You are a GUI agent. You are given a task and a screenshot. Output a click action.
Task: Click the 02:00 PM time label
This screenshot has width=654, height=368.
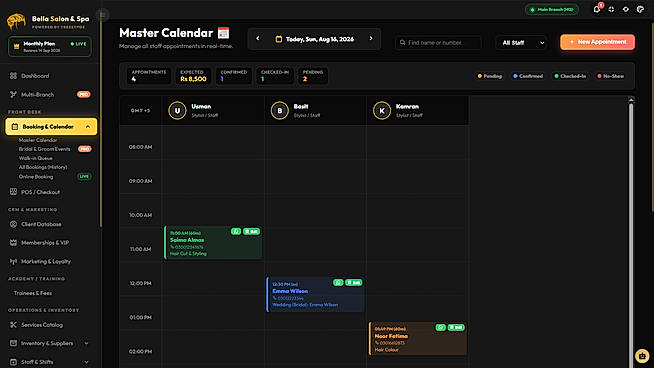click(141, 351)
